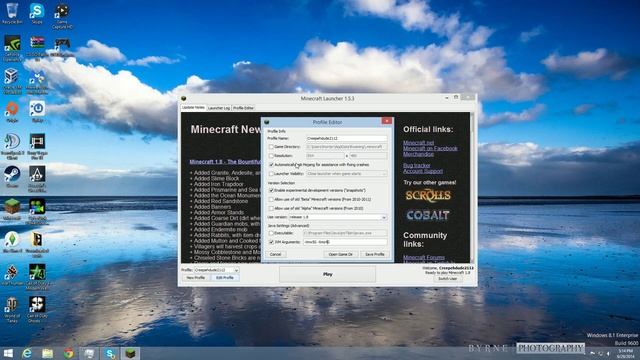Enable the Executable checkbox
Image resolution: width=640 pixels, height=360 pixels.
click(271, 233)
